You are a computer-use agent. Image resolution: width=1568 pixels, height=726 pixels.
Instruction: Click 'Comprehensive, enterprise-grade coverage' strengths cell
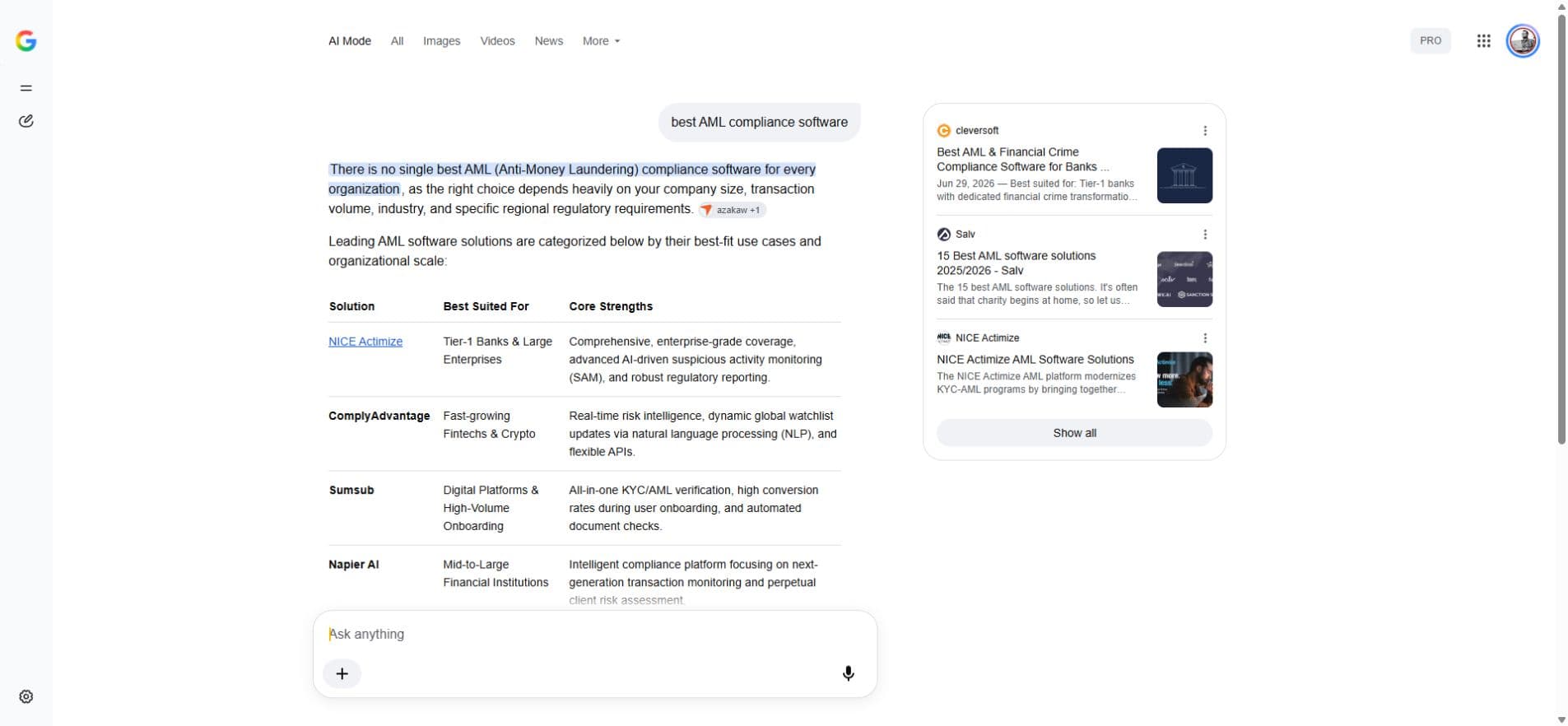click(x=695, y=360)
